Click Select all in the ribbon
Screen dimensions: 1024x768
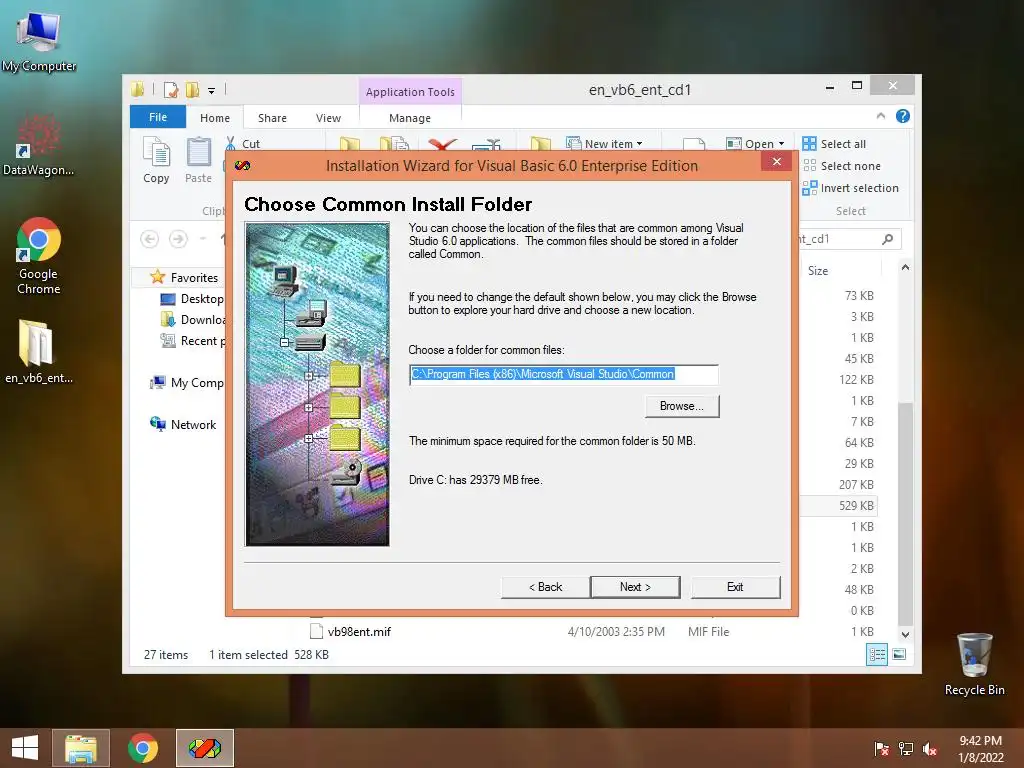pyautogui.click(x=834, y=144)
